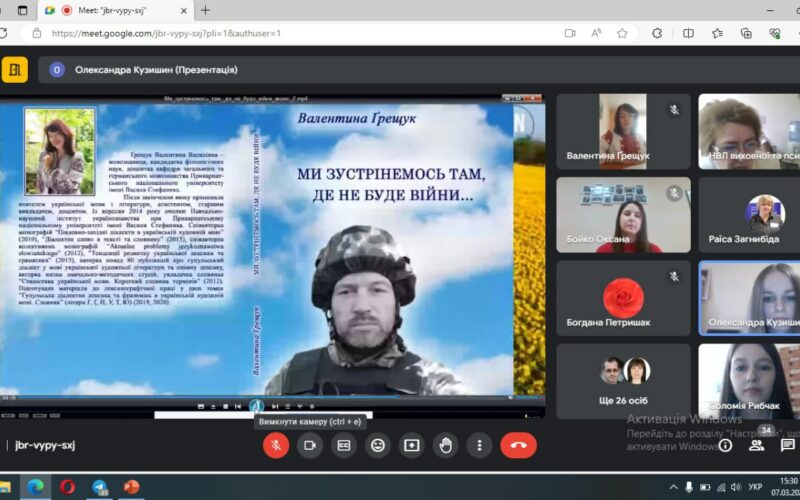Turn off the camera in Meet
This screenshot has width=800, height=500.
[x=310, y=445]
